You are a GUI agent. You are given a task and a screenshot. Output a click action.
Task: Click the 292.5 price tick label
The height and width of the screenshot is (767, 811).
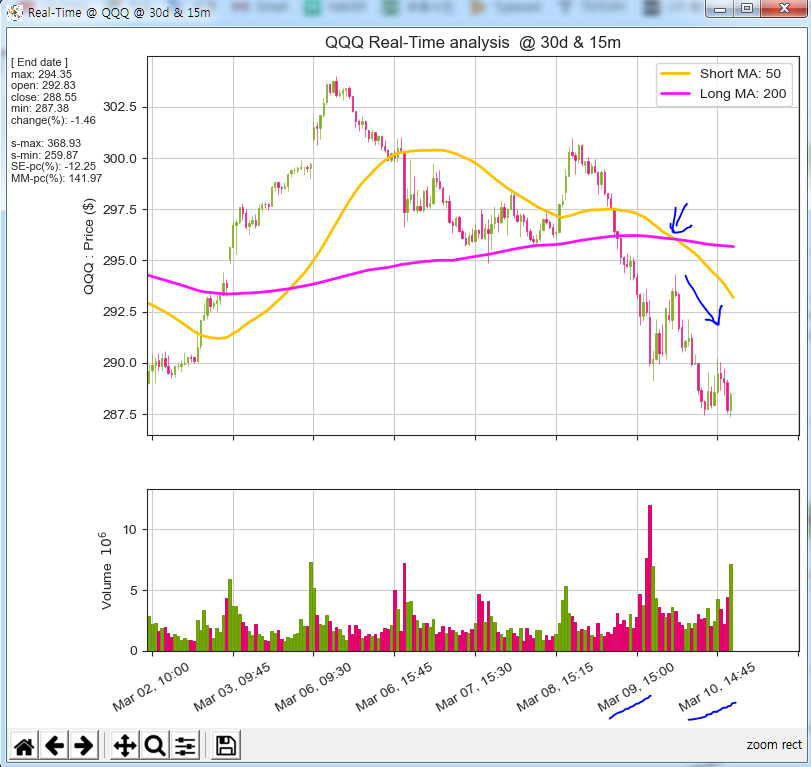point(120,312)
